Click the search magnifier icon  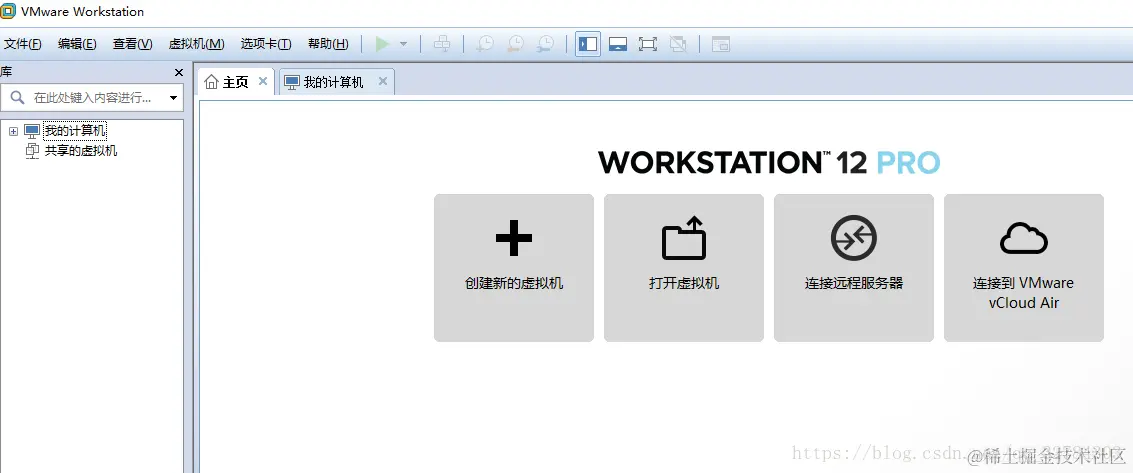click(x=17, y=97)
